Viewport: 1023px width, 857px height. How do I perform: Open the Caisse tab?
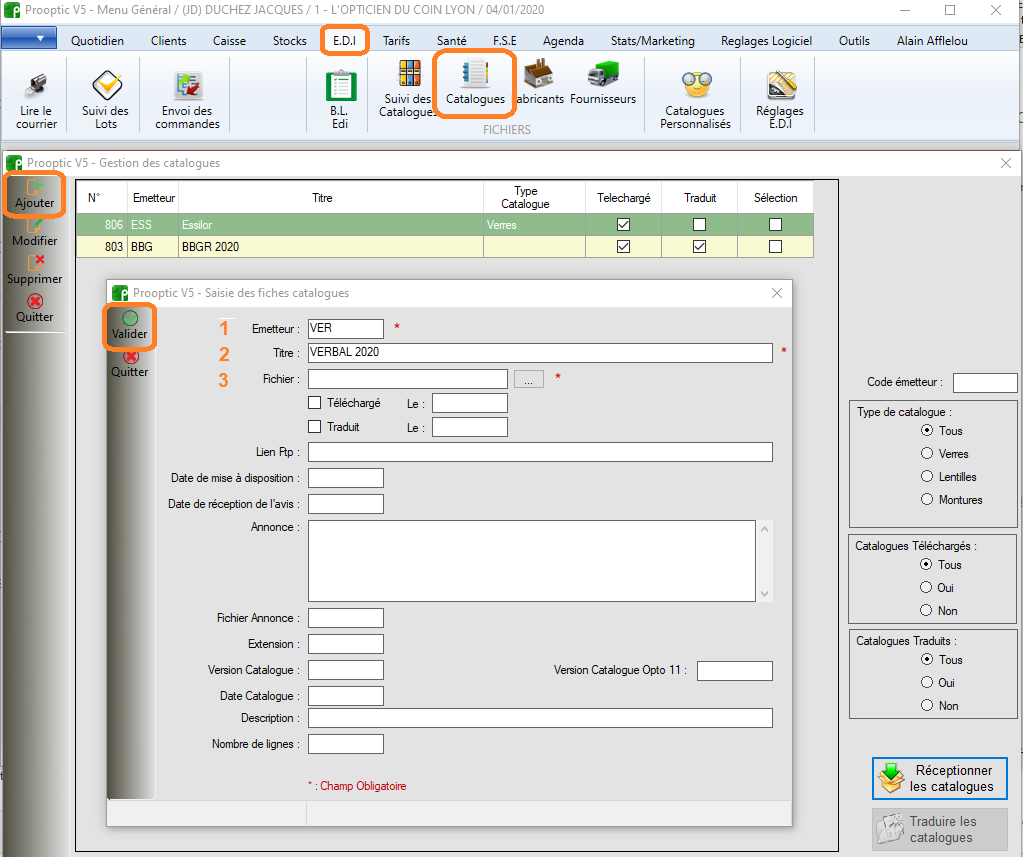point(229,40)
